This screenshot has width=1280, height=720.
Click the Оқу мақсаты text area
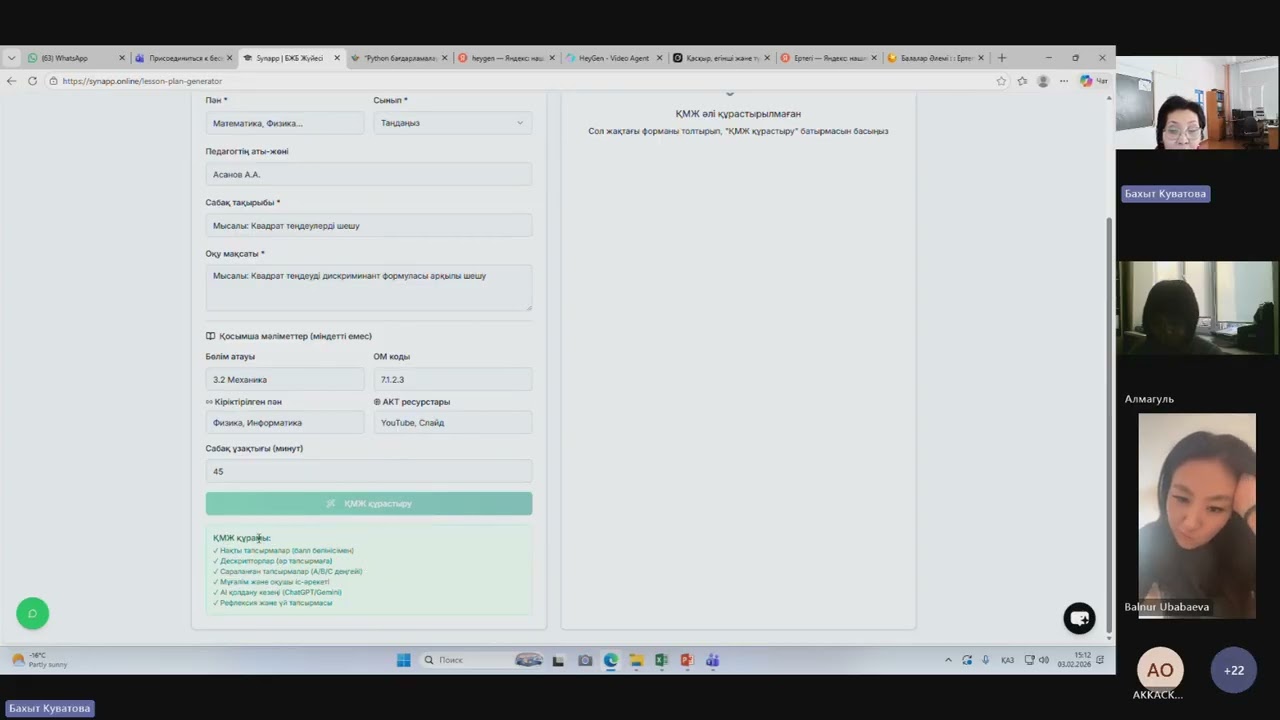pyautogui.click(x=369, y=288)
